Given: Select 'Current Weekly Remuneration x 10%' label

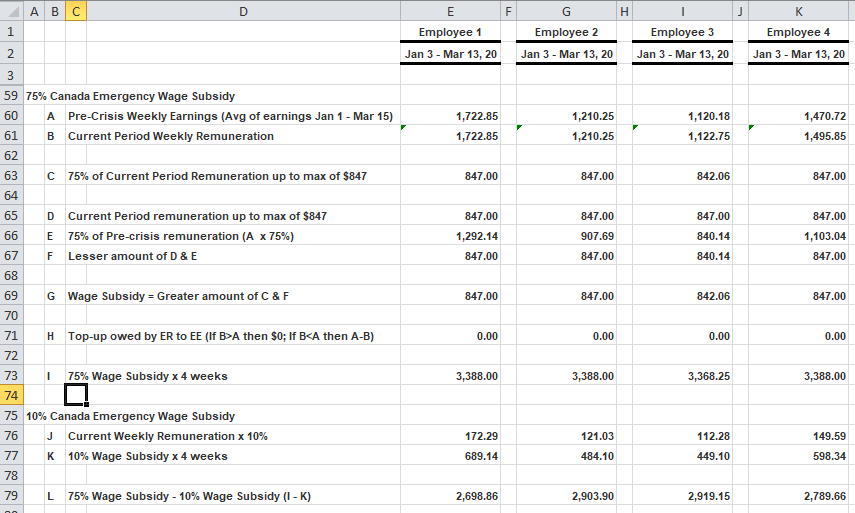Looking at the screenshot, I should [167, 436].
